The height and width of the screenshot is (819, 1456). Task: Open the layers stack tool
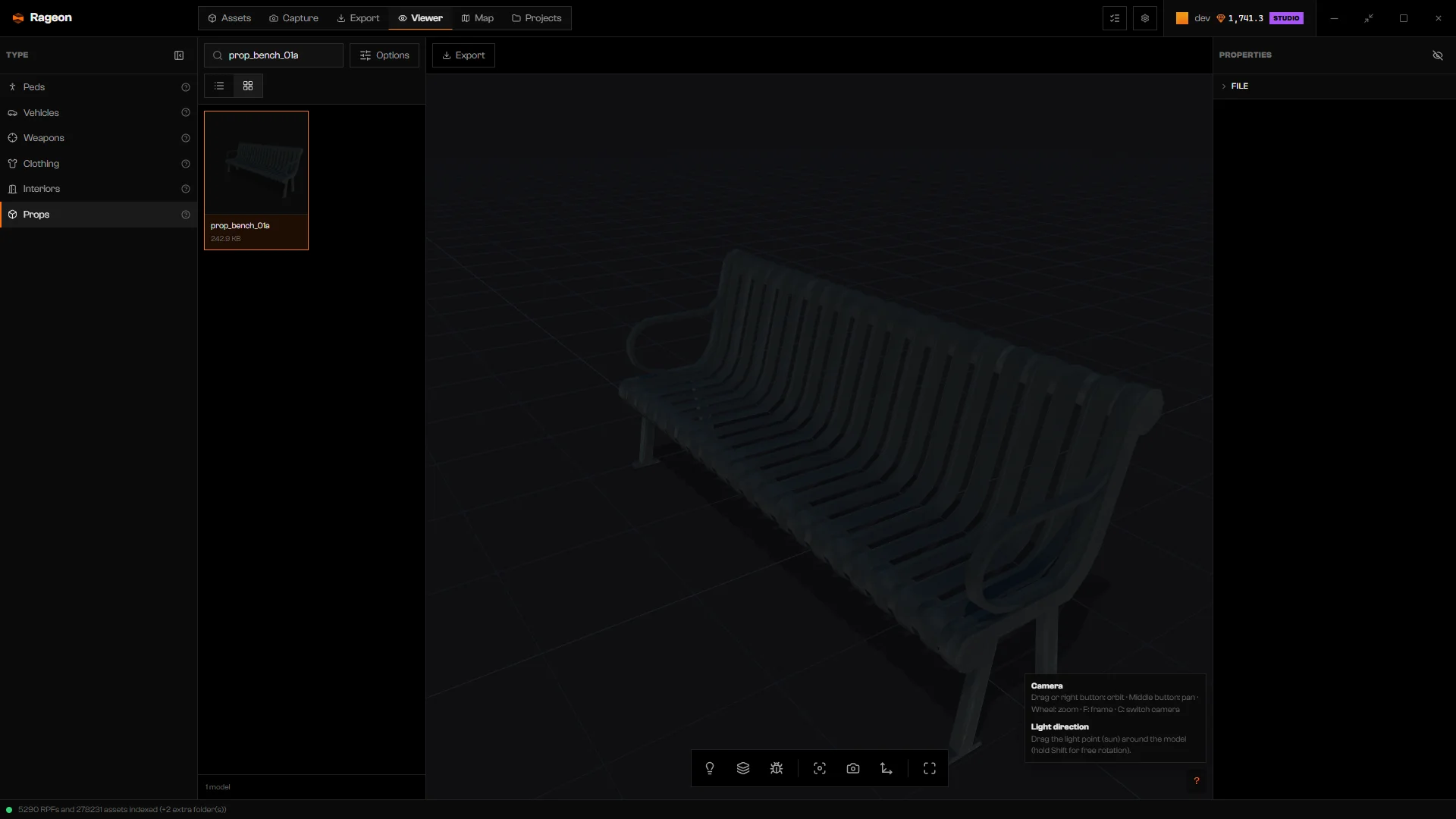tap(743, 768)
